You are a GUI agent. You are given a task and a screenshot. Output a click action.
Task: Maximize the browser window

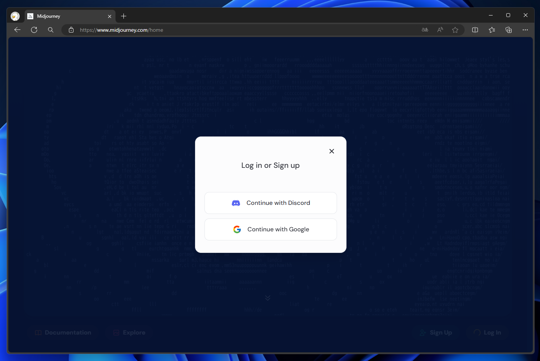click(x=508, y=15)
